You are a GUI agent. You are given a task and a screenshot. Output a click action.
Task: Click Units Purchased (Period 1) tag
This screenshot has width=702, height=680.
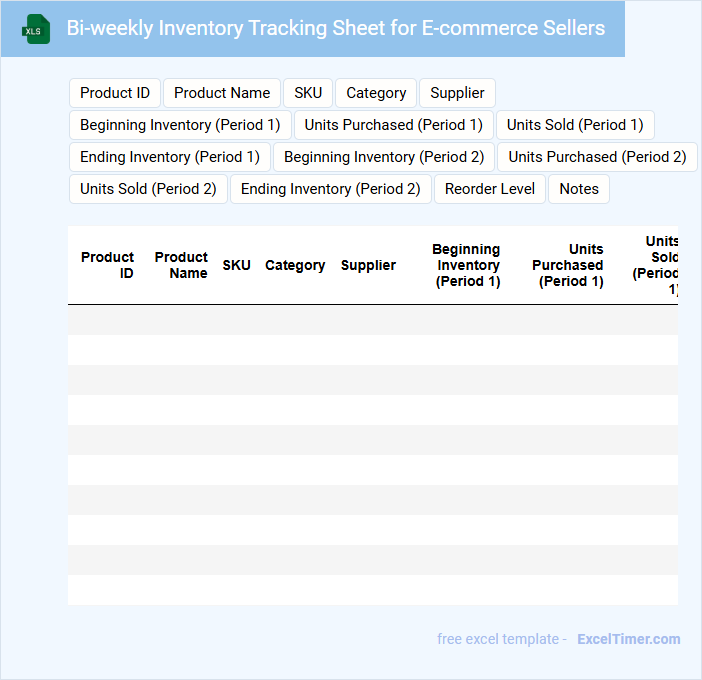[394, 125]
